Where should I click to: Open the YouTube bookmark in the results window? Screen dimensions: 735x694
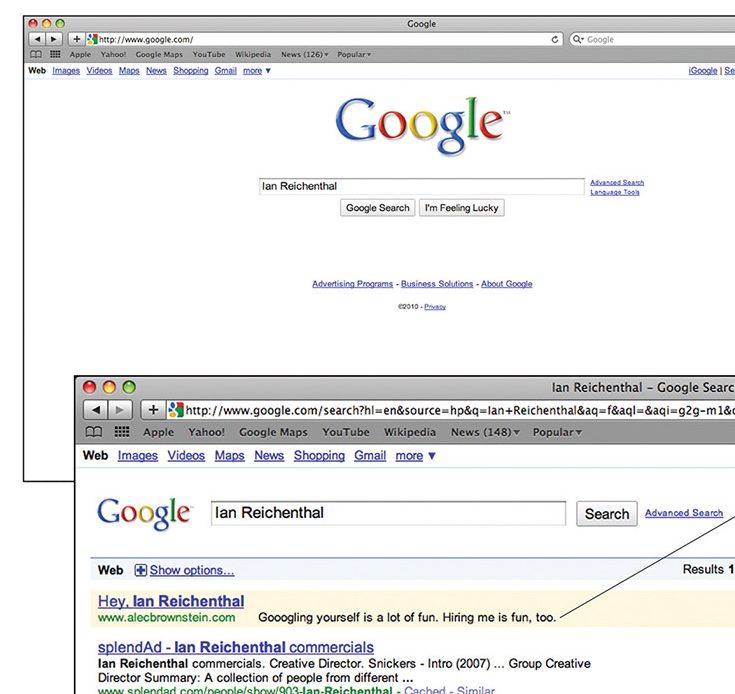[345, 432]
